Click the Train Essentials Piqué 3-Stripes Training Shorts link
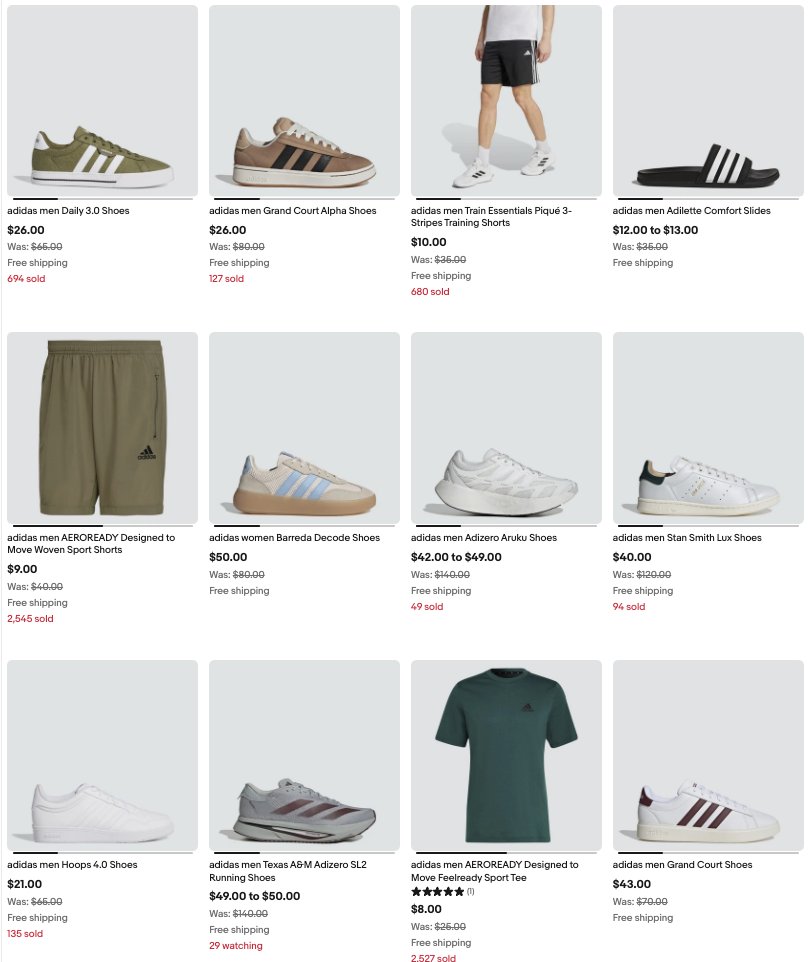The height and width of the screenshot is (962, 808). (491, 217)
